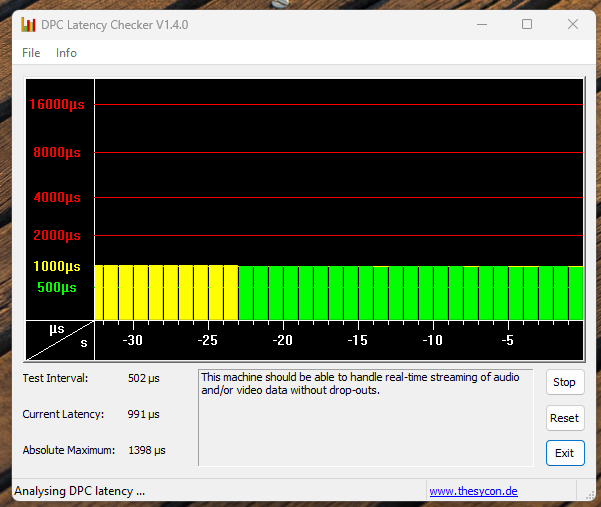Click the -10 time axis label

[432, 340]
